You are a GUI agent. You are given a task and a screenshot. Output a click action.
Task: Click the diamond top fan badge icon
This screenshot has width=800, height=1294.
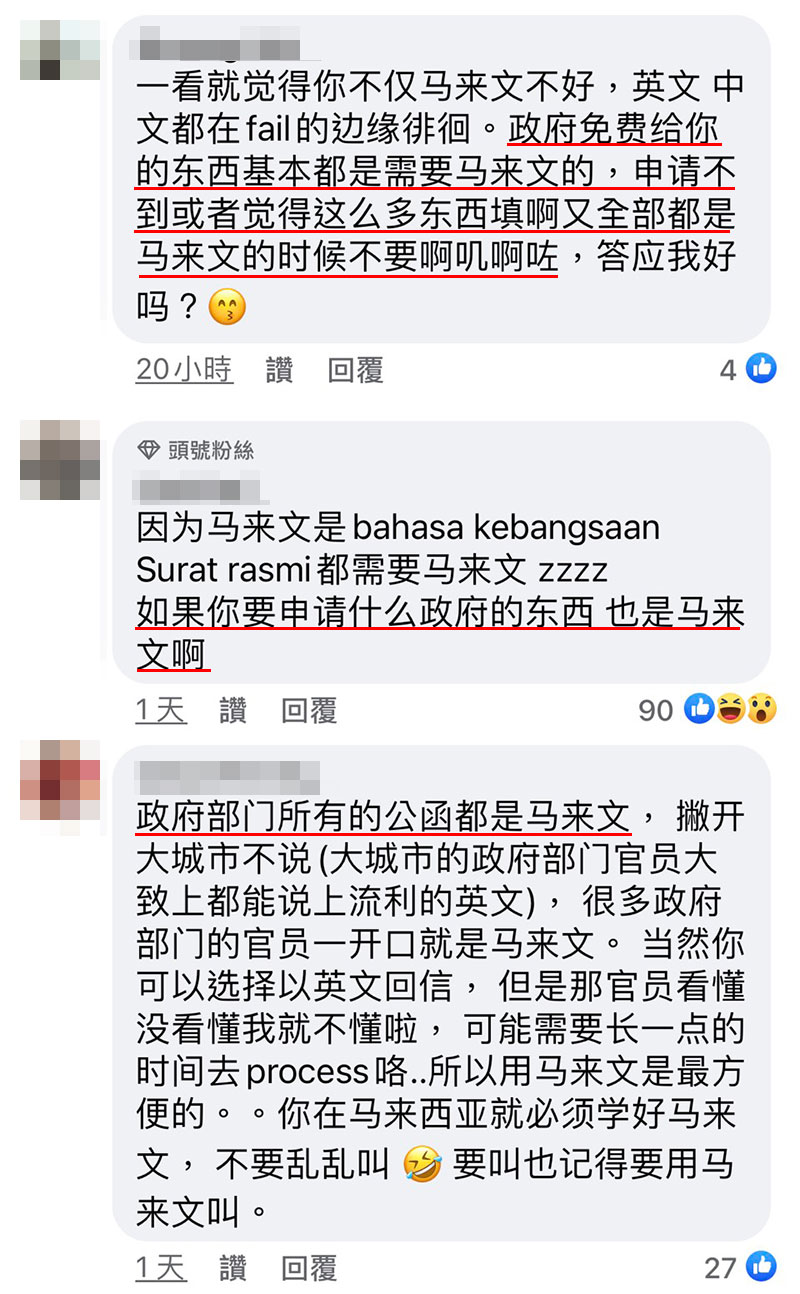point(149,450)
